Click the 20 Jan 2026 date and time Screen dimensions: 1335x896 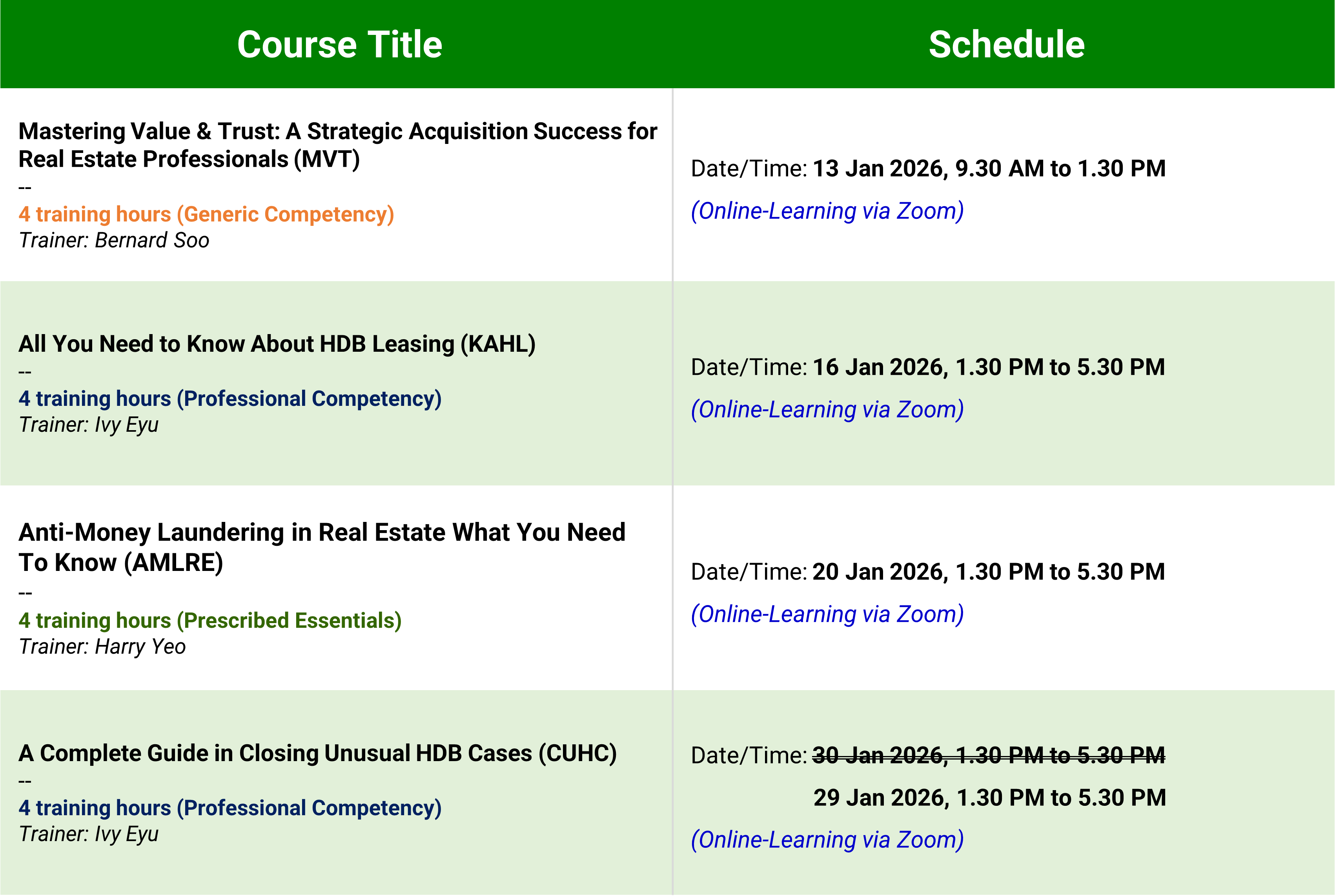[989, 572]
